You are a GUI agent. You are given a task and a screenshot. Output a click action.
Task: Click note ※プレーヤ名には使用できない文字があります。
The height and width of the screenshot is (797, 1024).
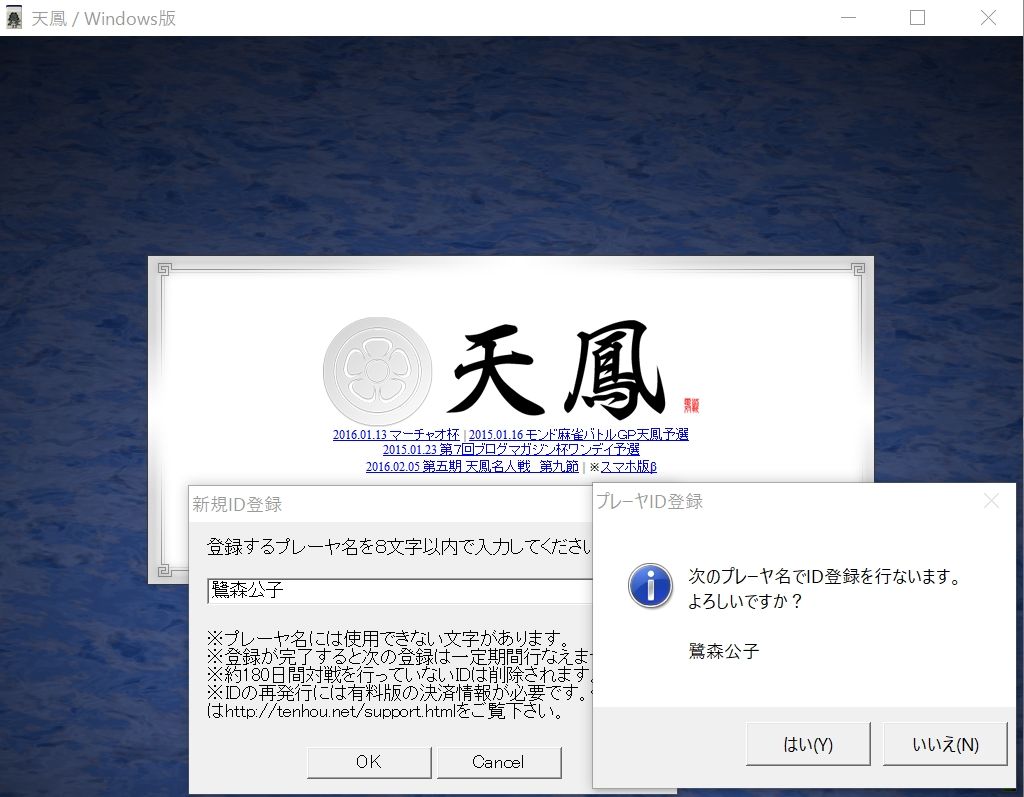pos(391,638)
